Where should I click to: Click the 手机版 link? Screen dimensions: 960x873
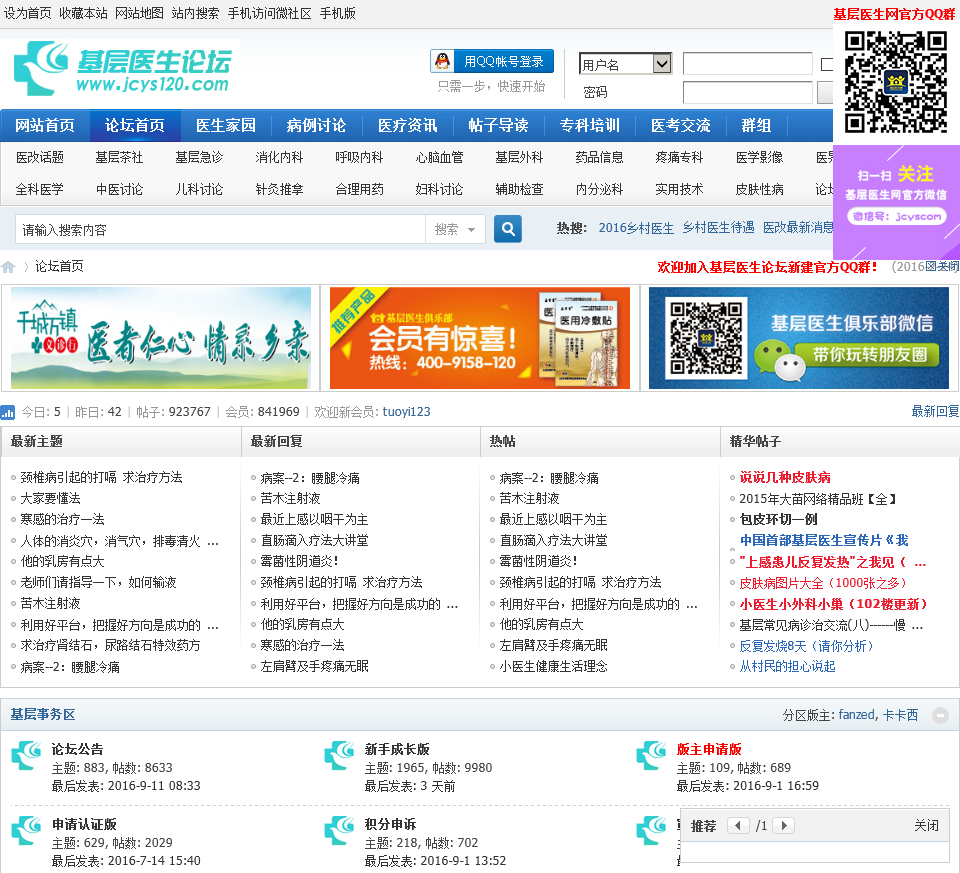[338, 13]
